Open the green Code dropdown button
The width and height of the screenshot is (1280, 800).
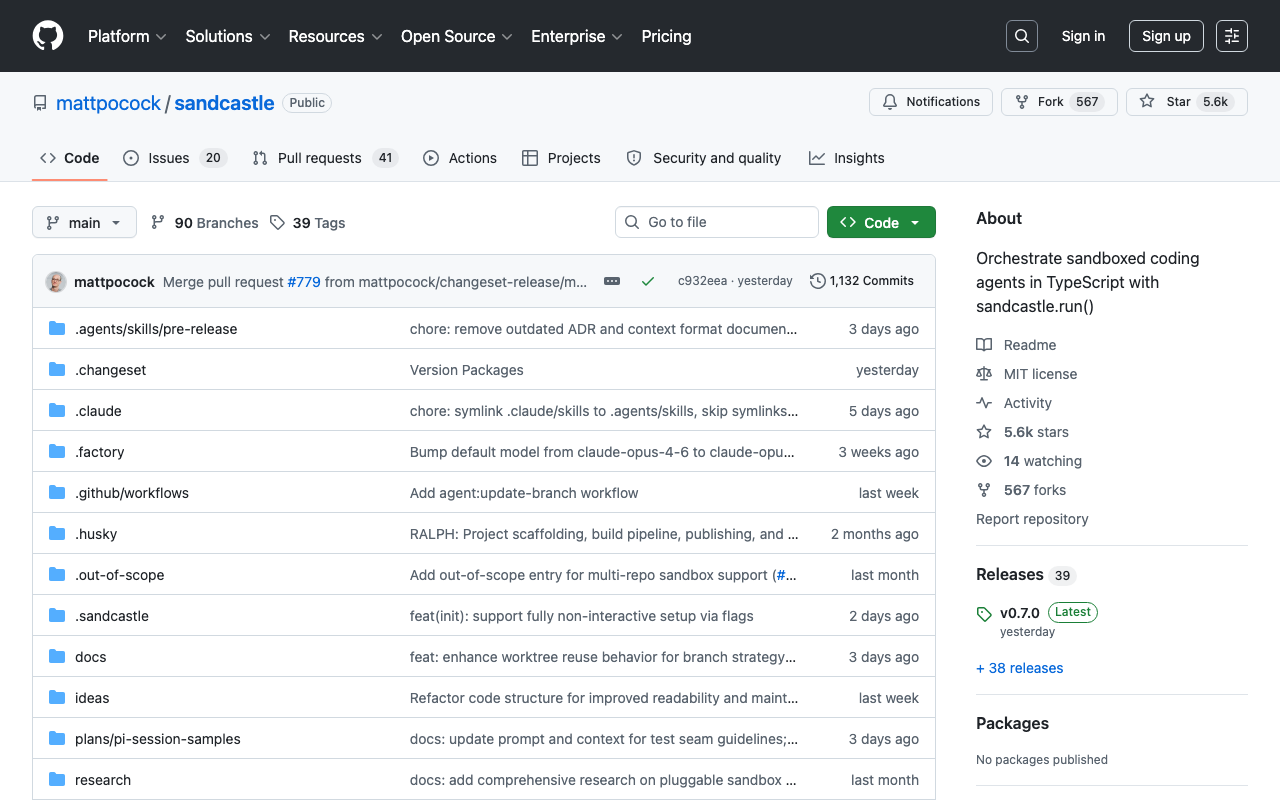click(881, 222)
